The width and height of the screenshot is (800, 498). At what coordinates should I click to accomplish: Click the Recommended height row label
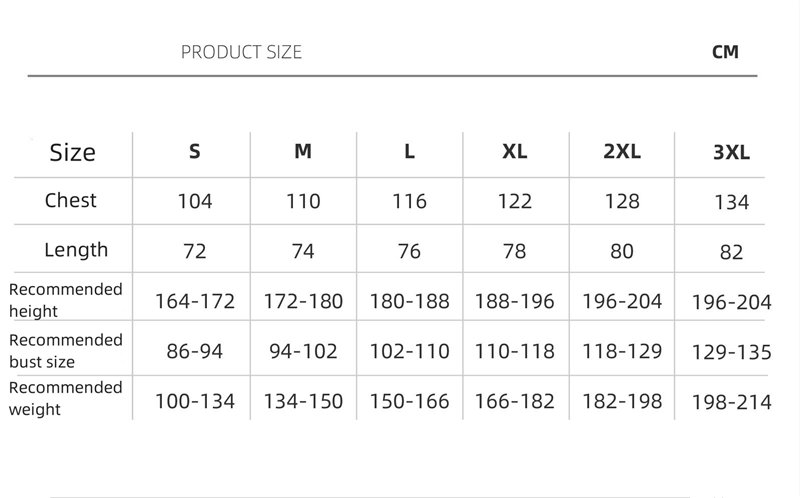tap(66, 300)
